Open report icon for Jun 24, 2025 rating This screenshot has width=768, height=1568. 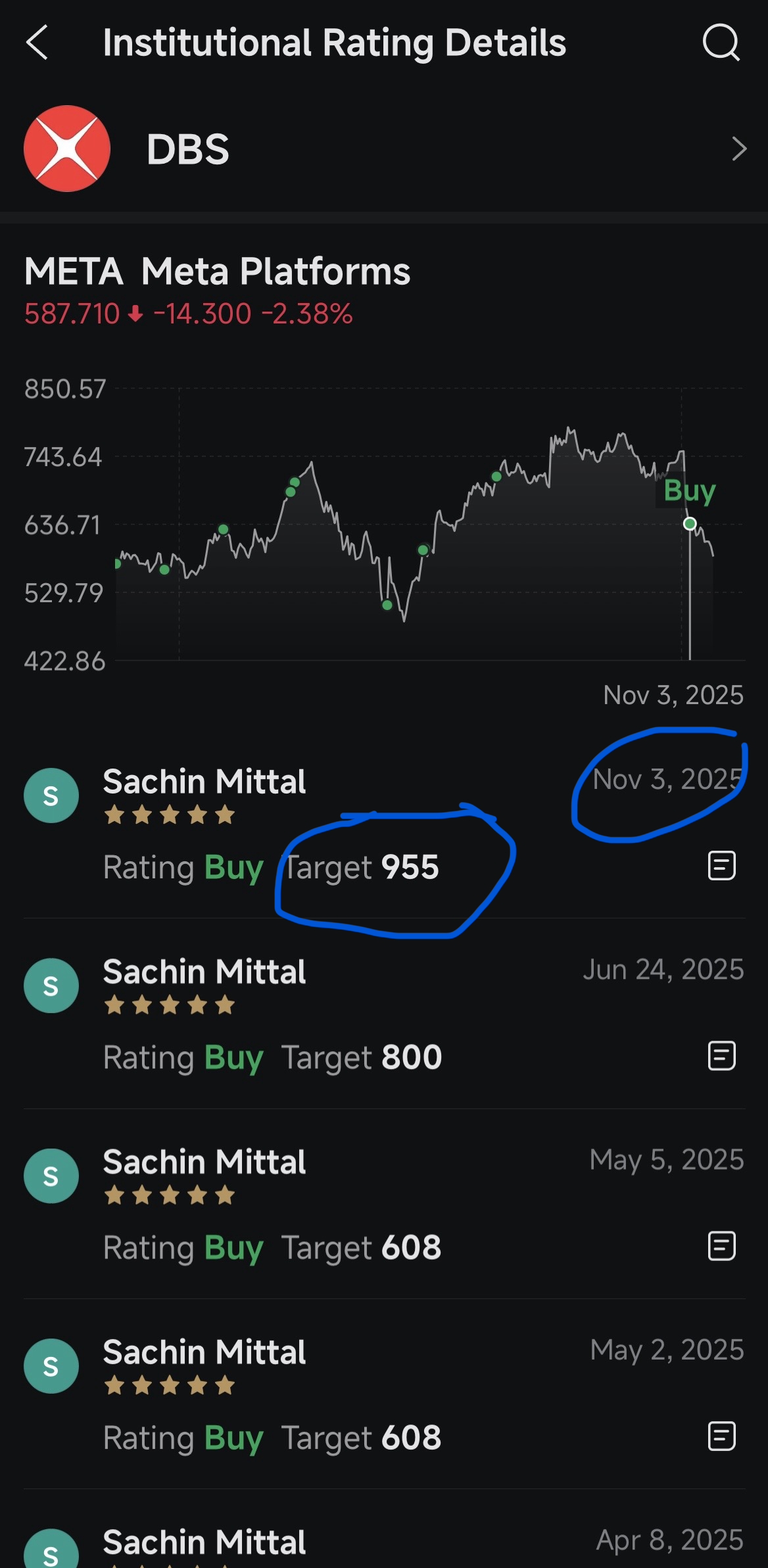(721, 1056)
